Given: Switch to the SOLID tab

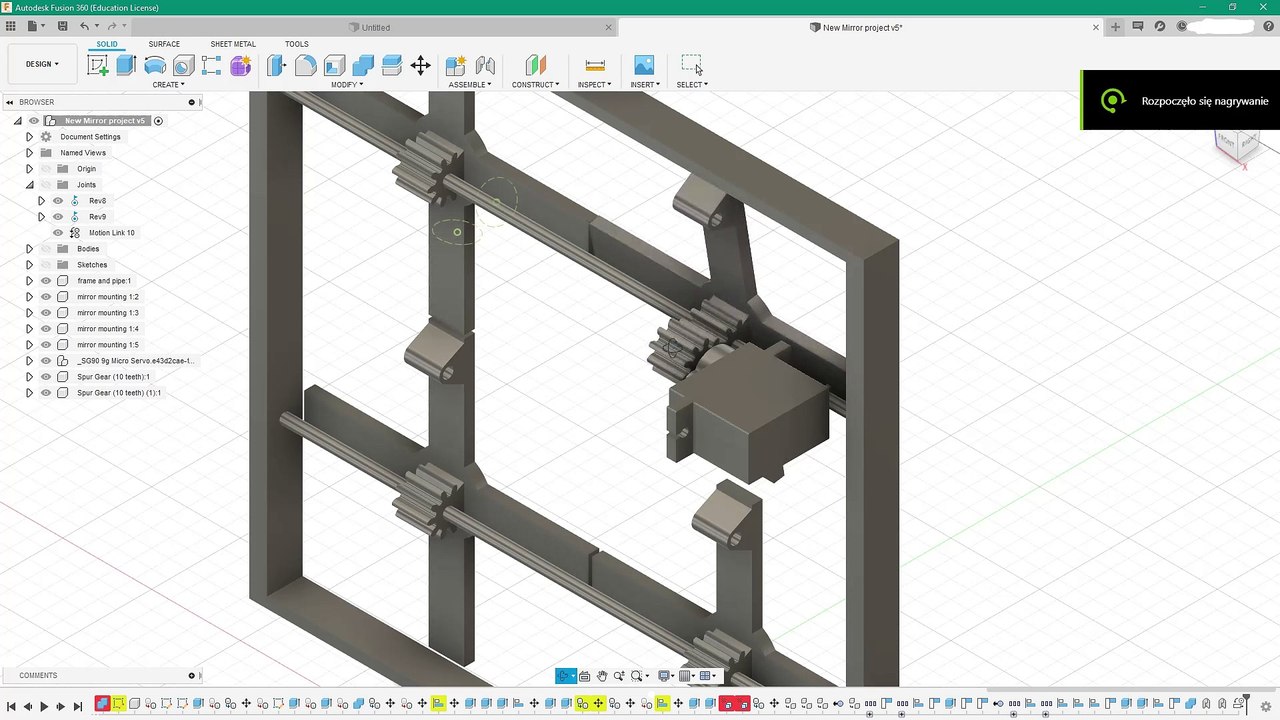Looking at the screenshot, I should coord(107,44).
